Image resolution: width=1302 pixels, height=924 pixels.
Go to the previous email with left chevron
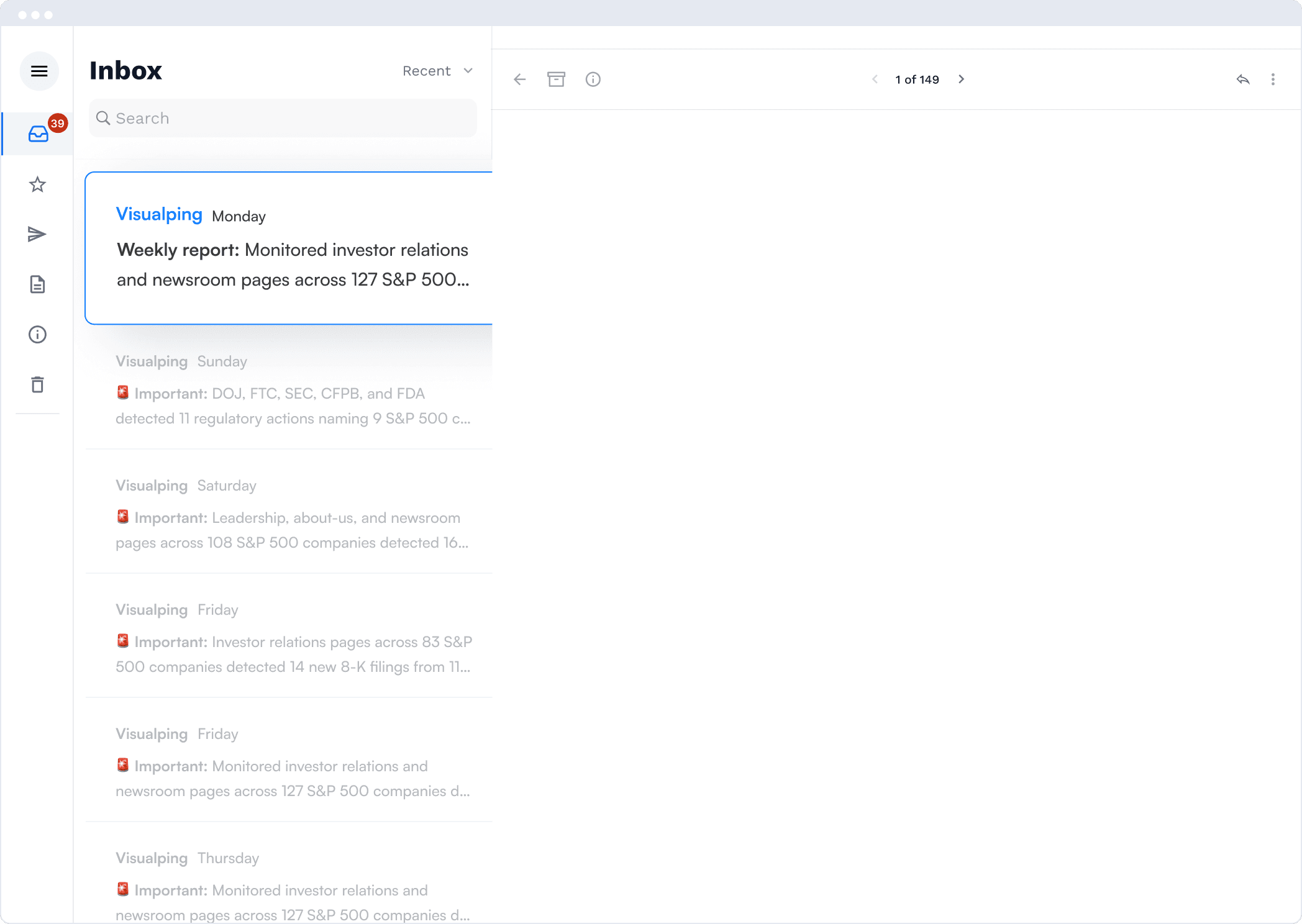click(x=875, y=79)
